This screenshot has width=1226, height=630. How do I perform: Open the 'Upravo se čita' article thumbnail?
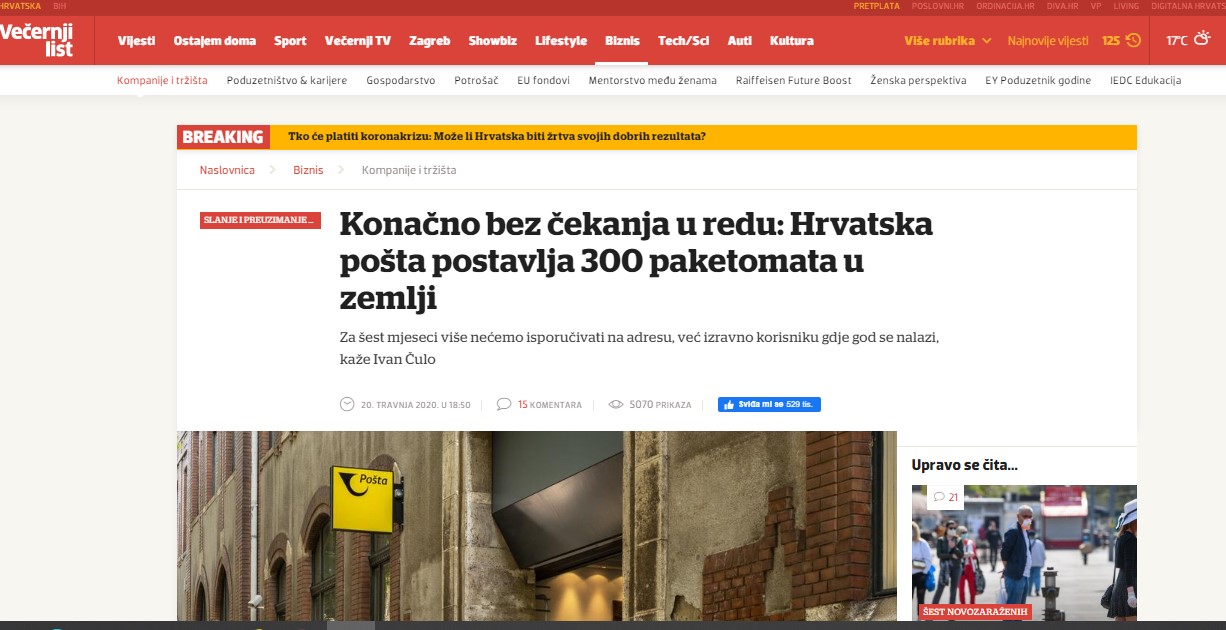(1024, 552)
